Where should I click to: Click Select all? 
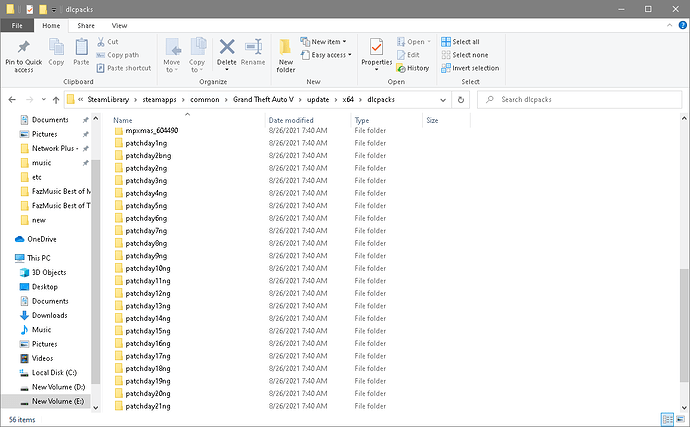click(460, 42)
